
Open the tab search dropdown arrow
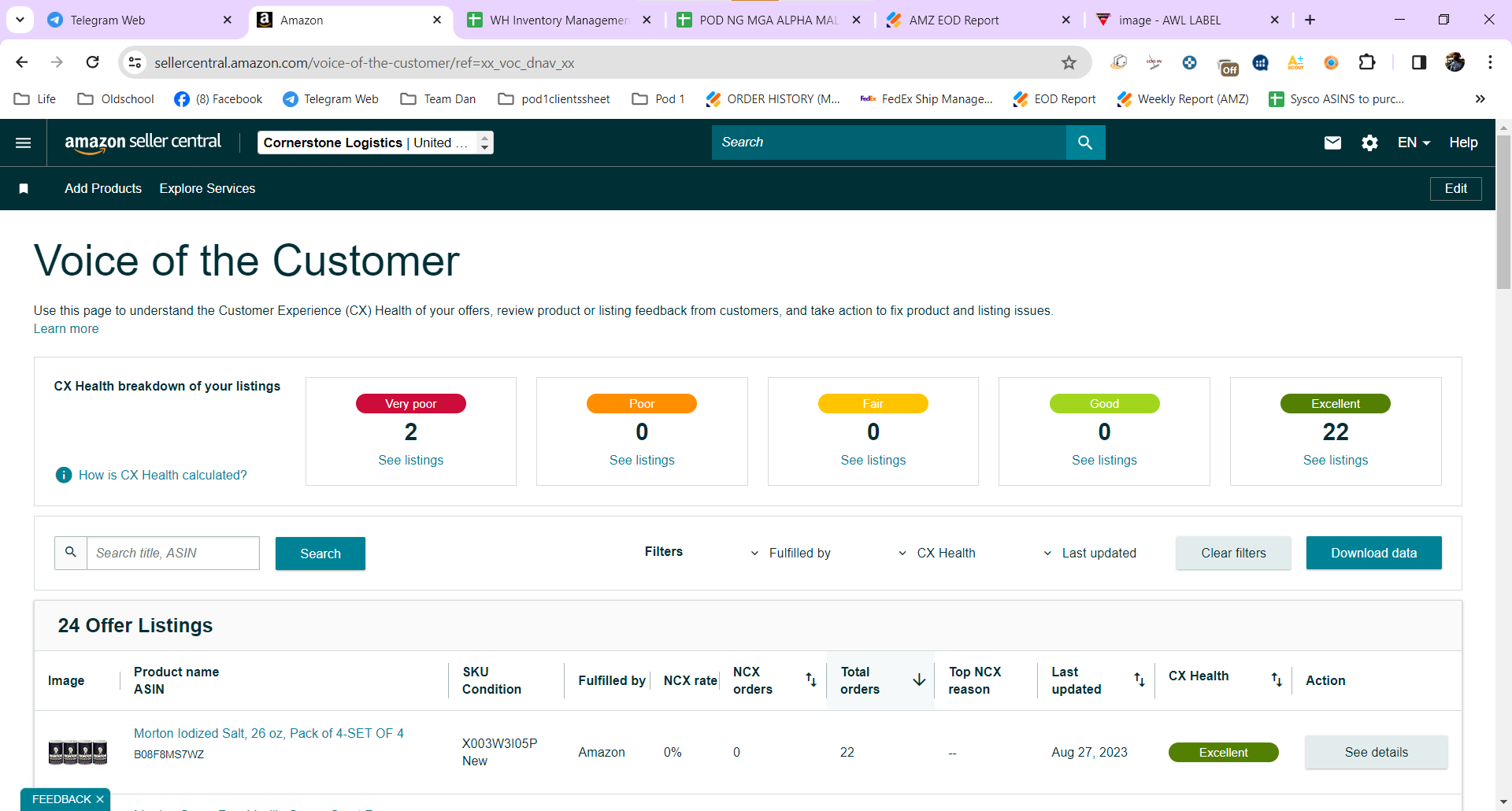point(20,20)
